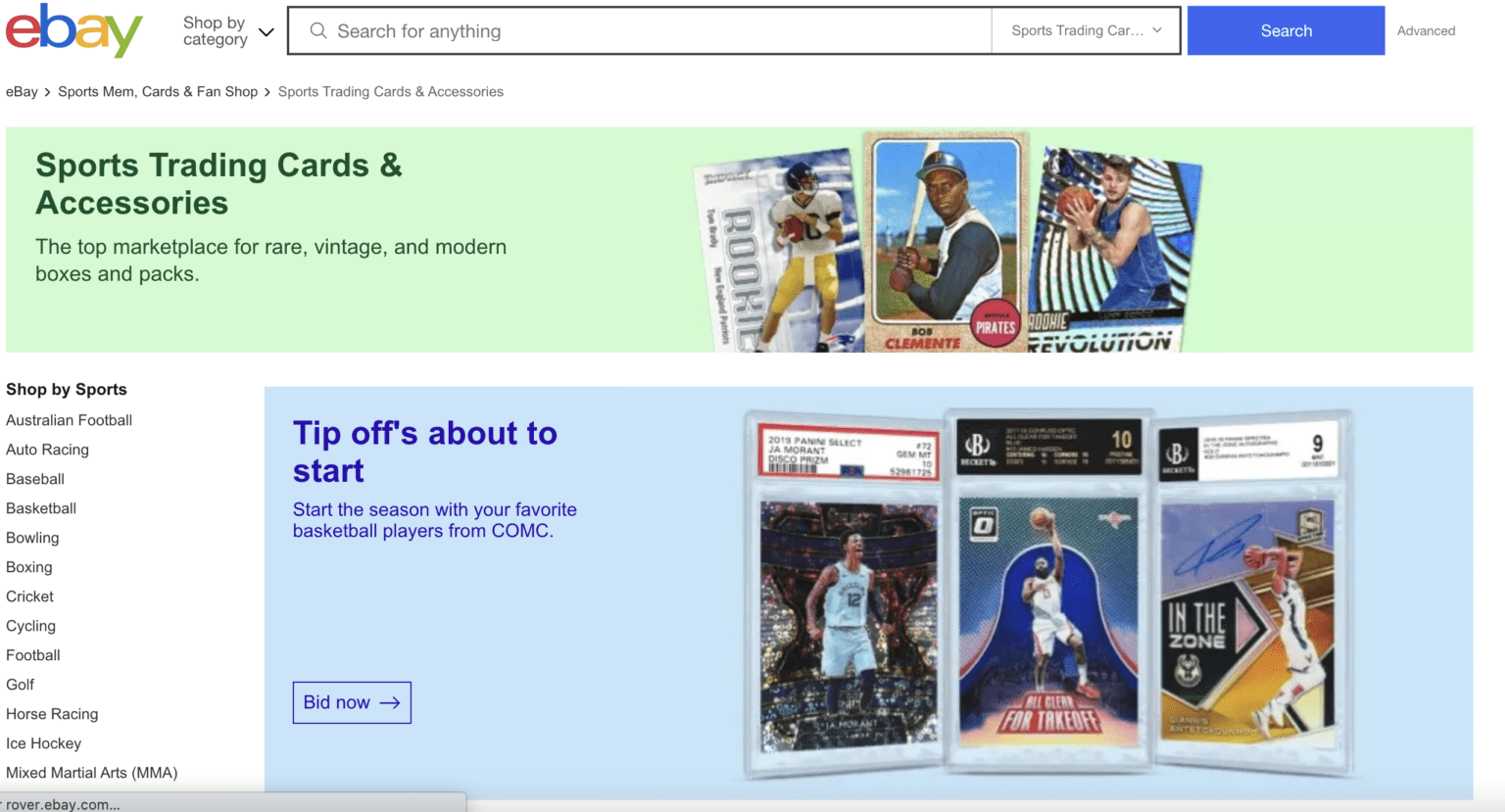The height and width of the screenshot is (812, 1505).
Task: Select Australian Football in the sports list
Action: tap(69, 420)
